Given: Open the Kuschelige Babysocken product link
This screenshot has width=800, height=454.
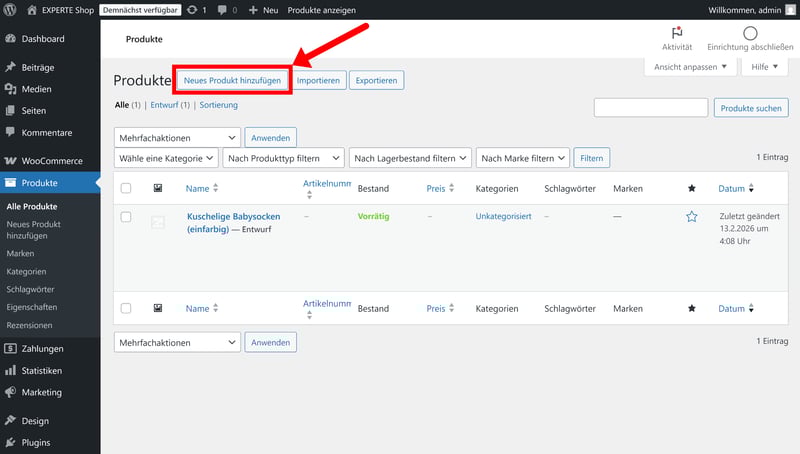Looking at the screenshot, I should (x=233, y=216).
